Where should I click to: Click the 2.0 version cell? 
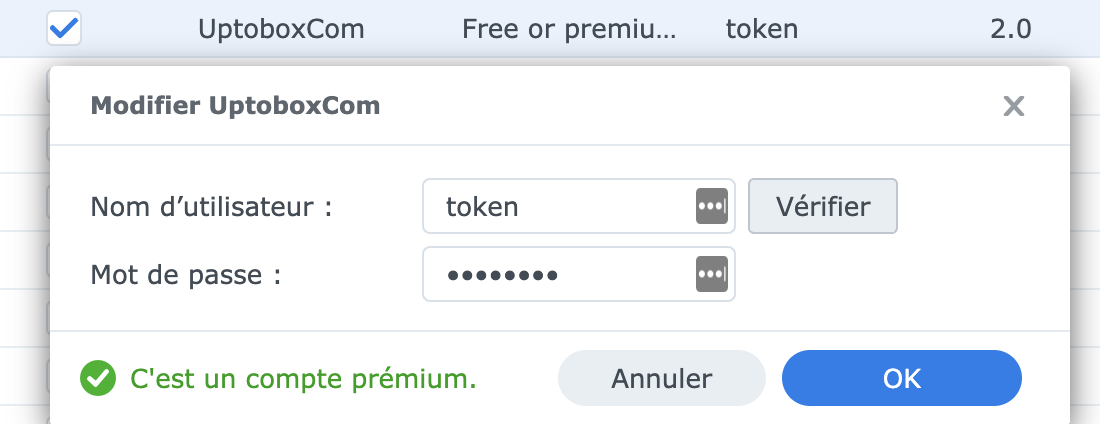(x=1010, y=29)
